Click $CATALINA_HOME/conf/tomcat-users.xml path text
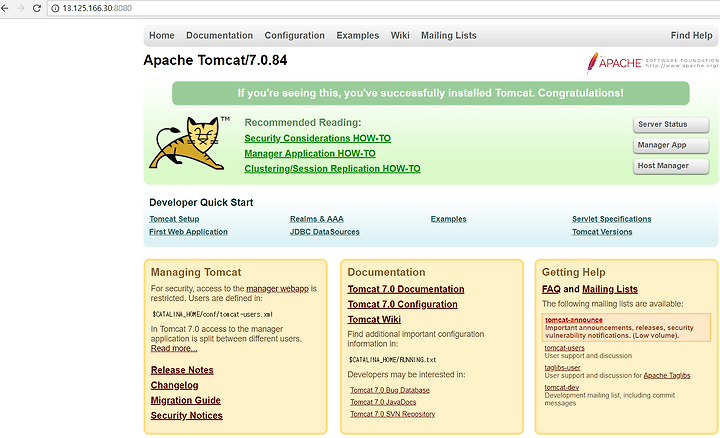Viewport: 720px width, 438px height. coord(213,314)
